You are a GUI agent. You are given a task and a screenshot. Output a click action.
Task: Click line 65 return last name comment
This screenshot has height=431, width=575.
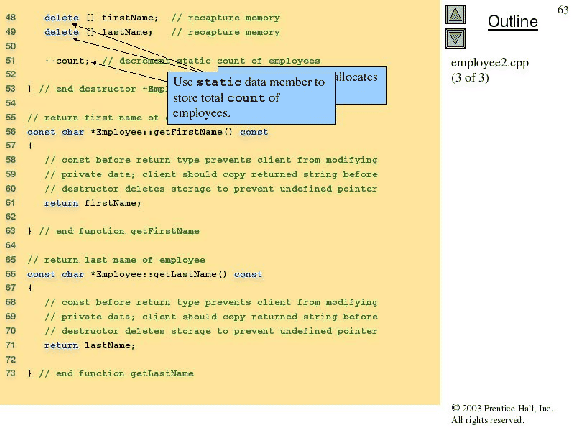(116, 260)
